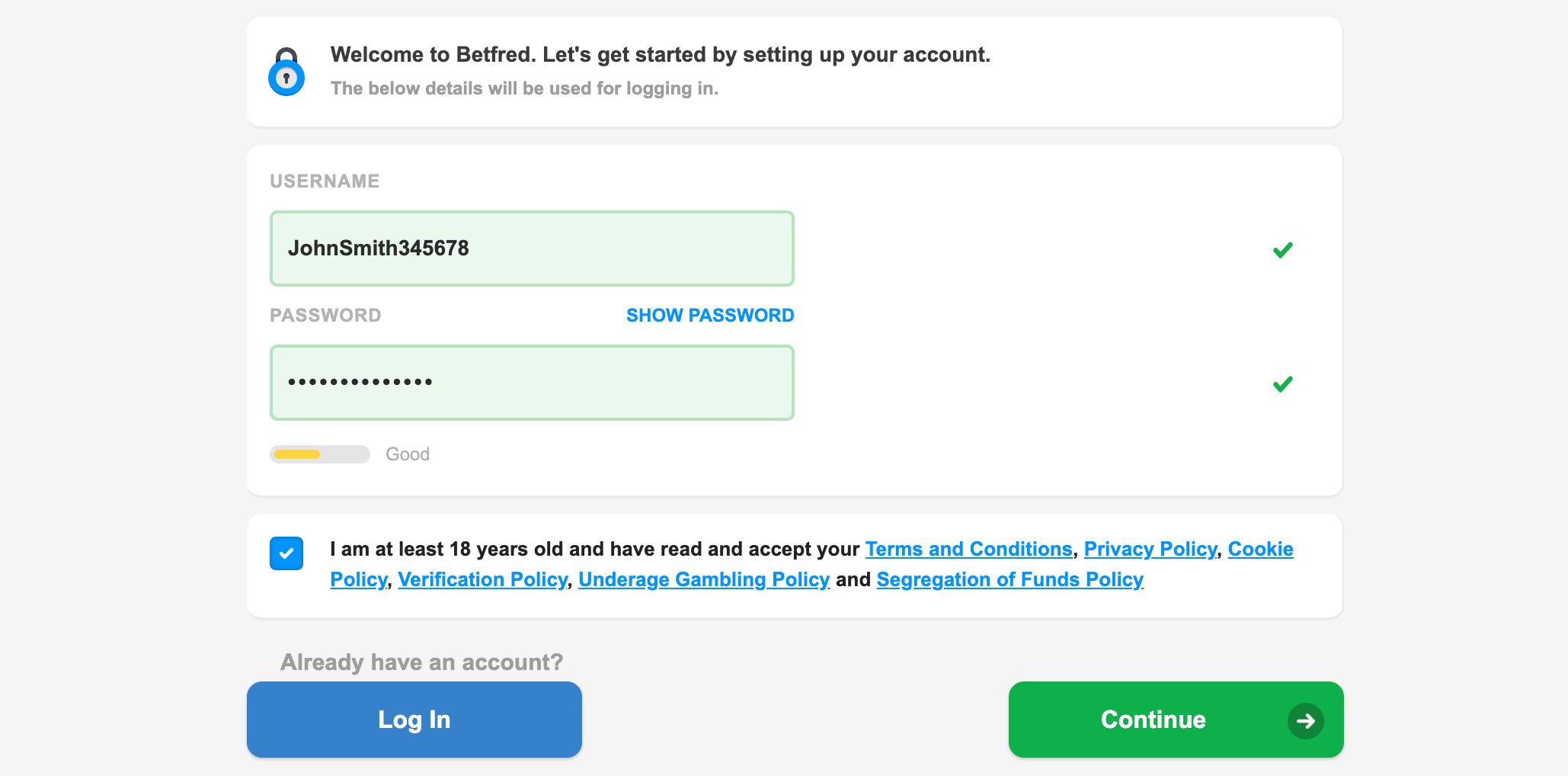
Task: Open the Privacy Policy link
Action: [x=1150, y=549]
